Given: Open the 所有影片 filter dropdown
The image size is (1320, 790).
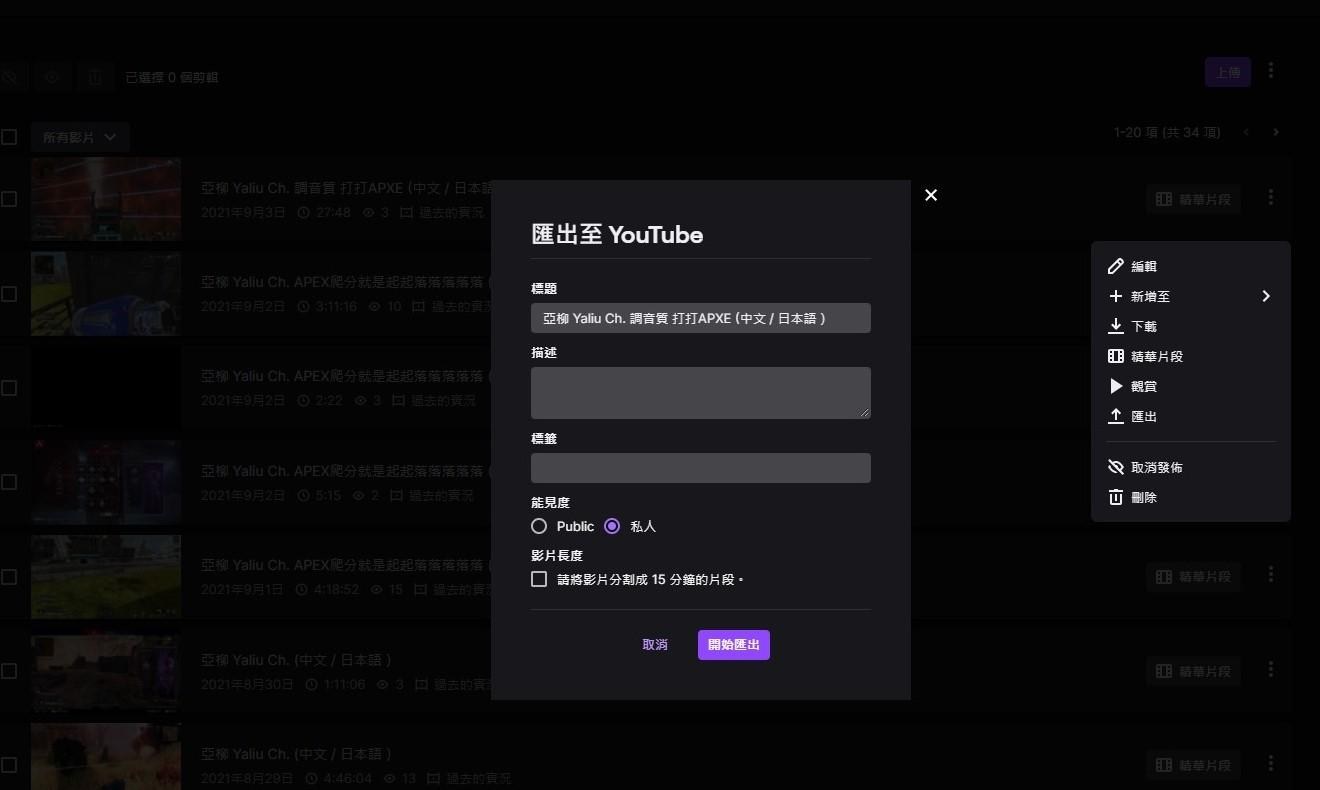Looking at the screenshot, I should [80, 137].
